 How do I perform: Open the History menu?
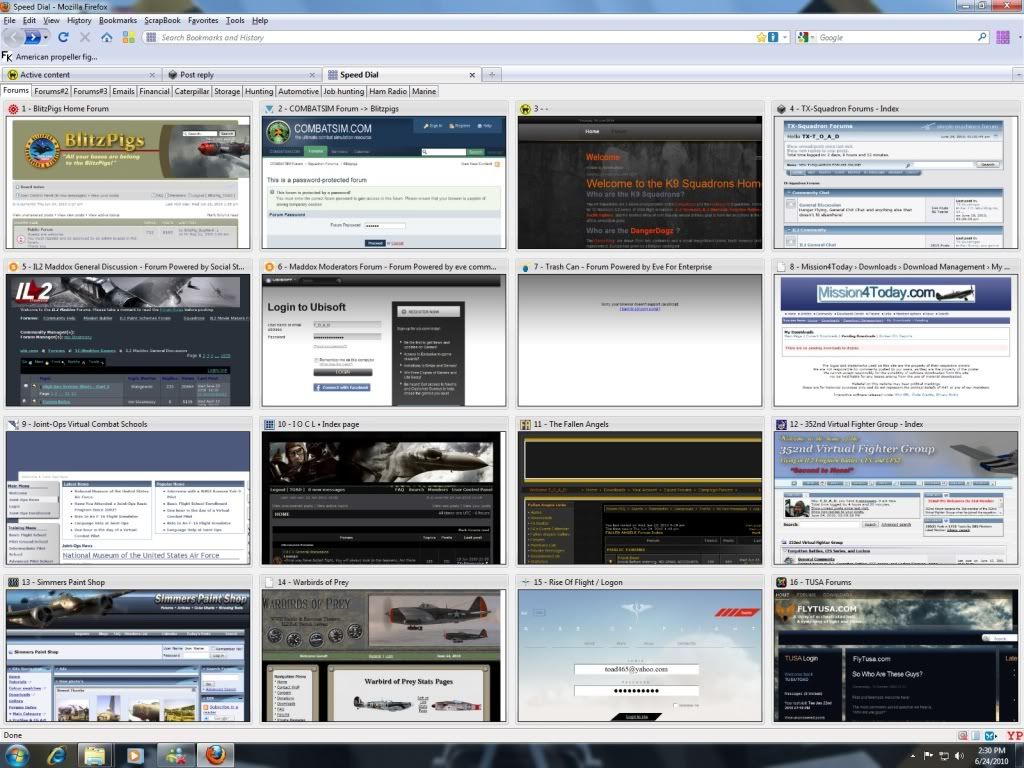79,20
